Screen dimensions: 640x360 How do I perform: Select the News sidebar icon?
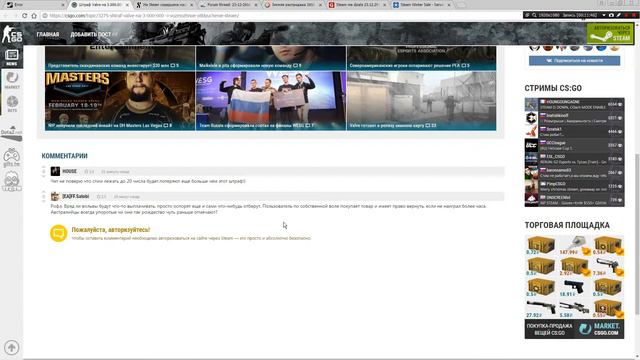pos(11,58)
